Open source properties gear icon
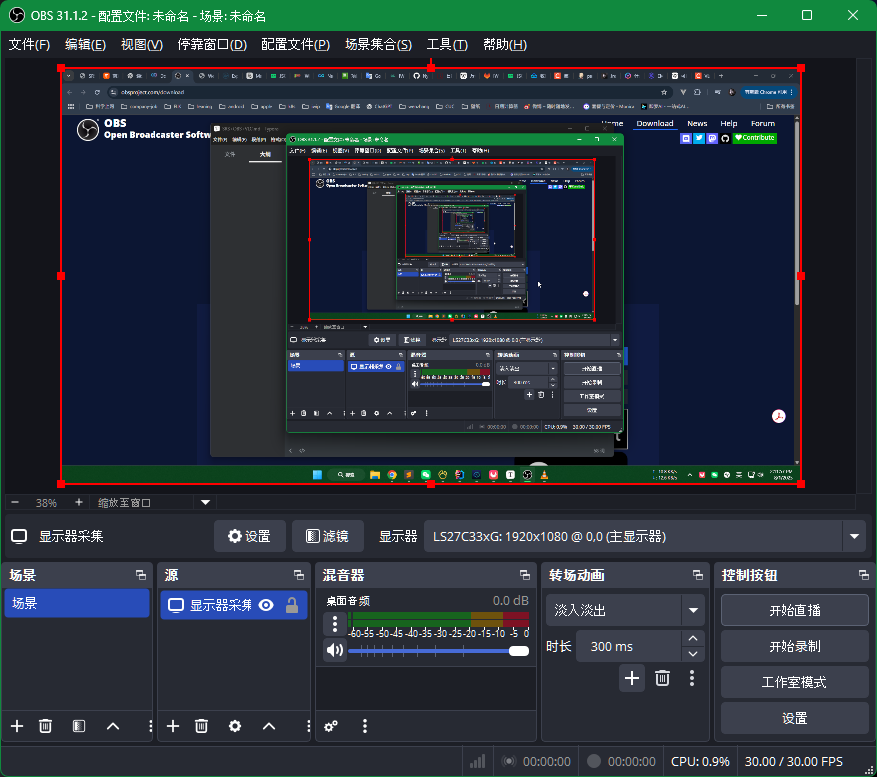The height and width of the screenshot is (777, 877). (235, 726)
